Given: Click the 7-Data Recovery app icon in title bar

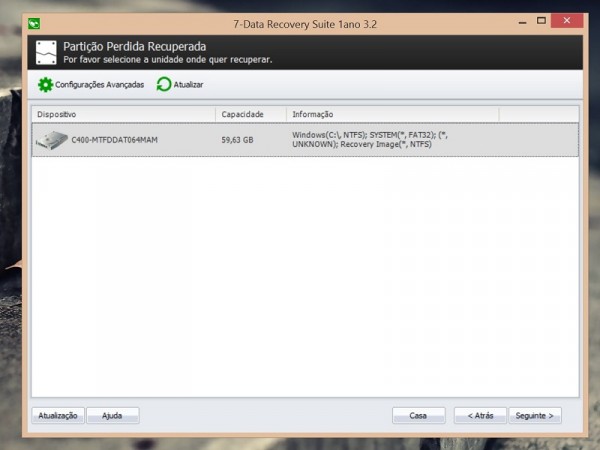Looking at the screenshot, I should tap(34, 24).
